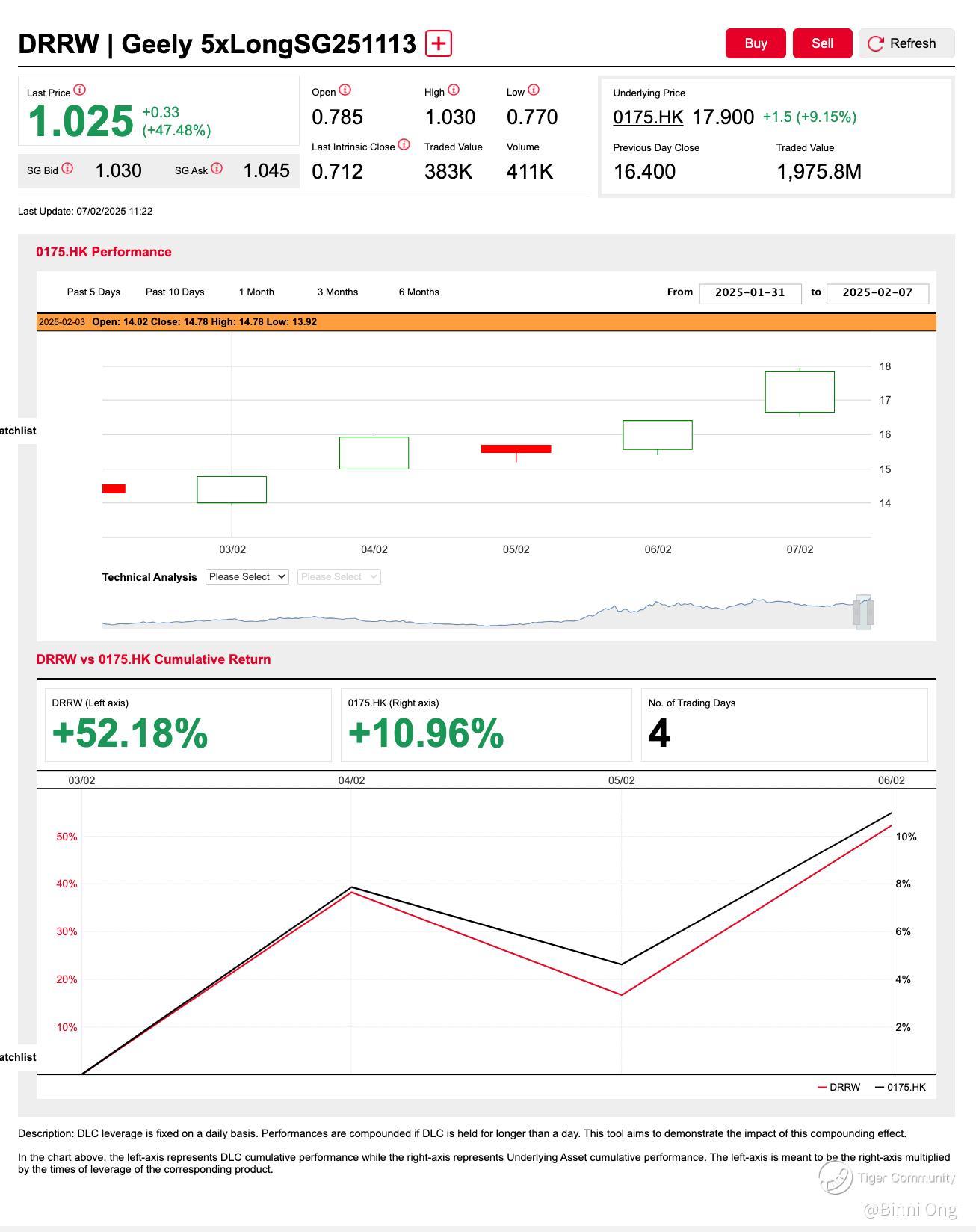Click the 1,975.8M traded value
This screenshot has height=1232, width=976.
point(819,172)
